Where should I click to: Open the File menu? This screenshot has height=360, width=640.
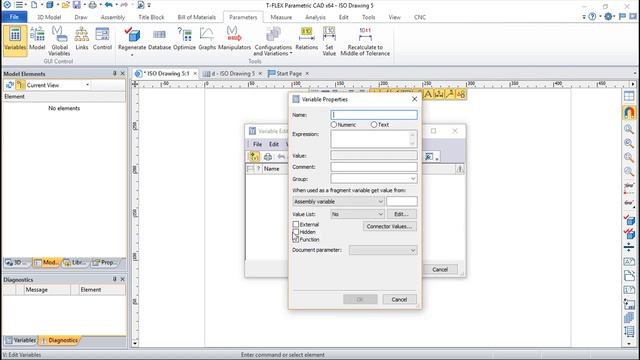point(14,17)
